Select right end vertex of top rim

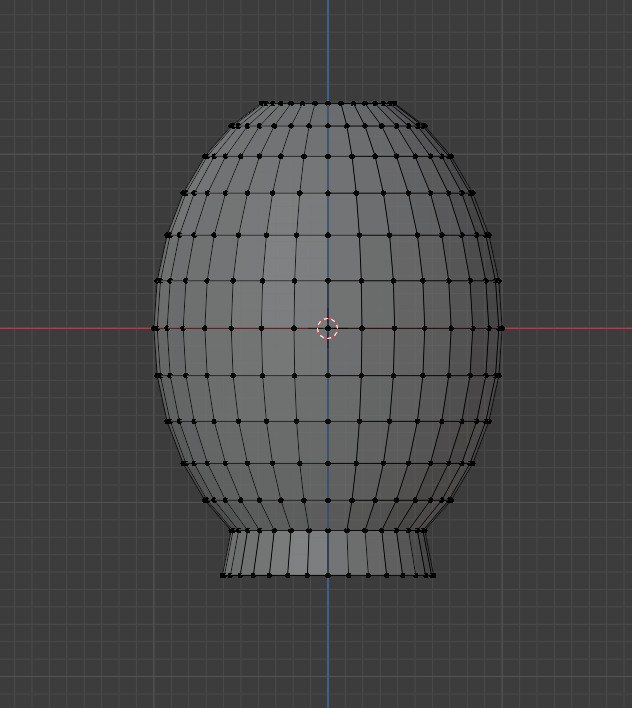[395, 103]
